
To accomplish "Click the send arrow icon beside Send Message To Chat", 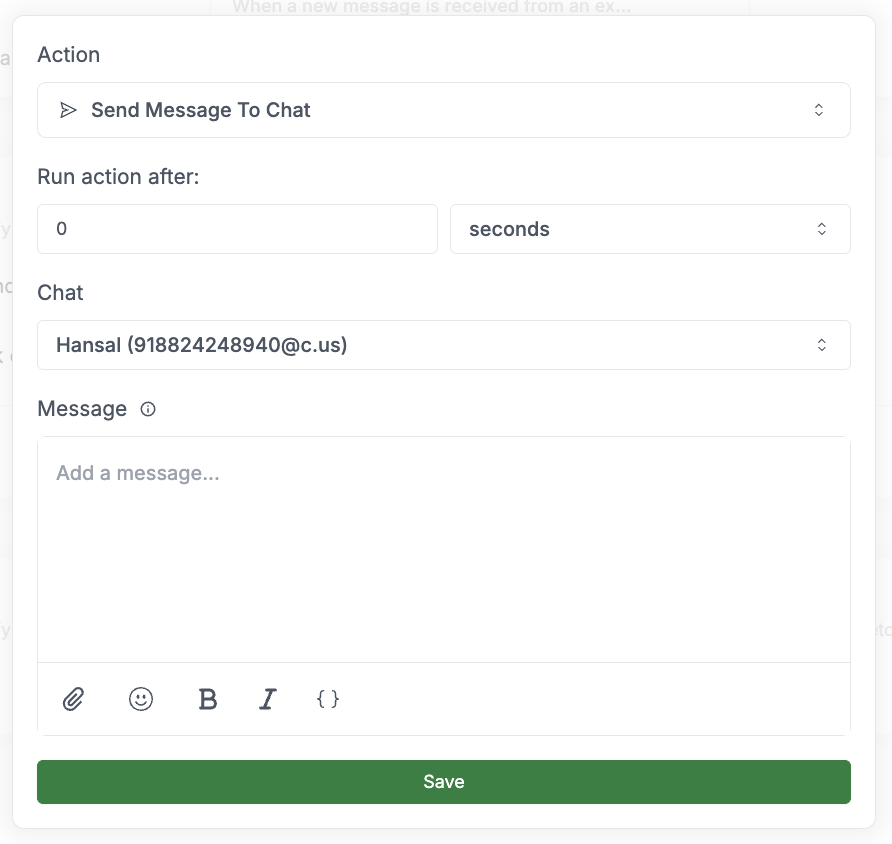I will point(68,110).
